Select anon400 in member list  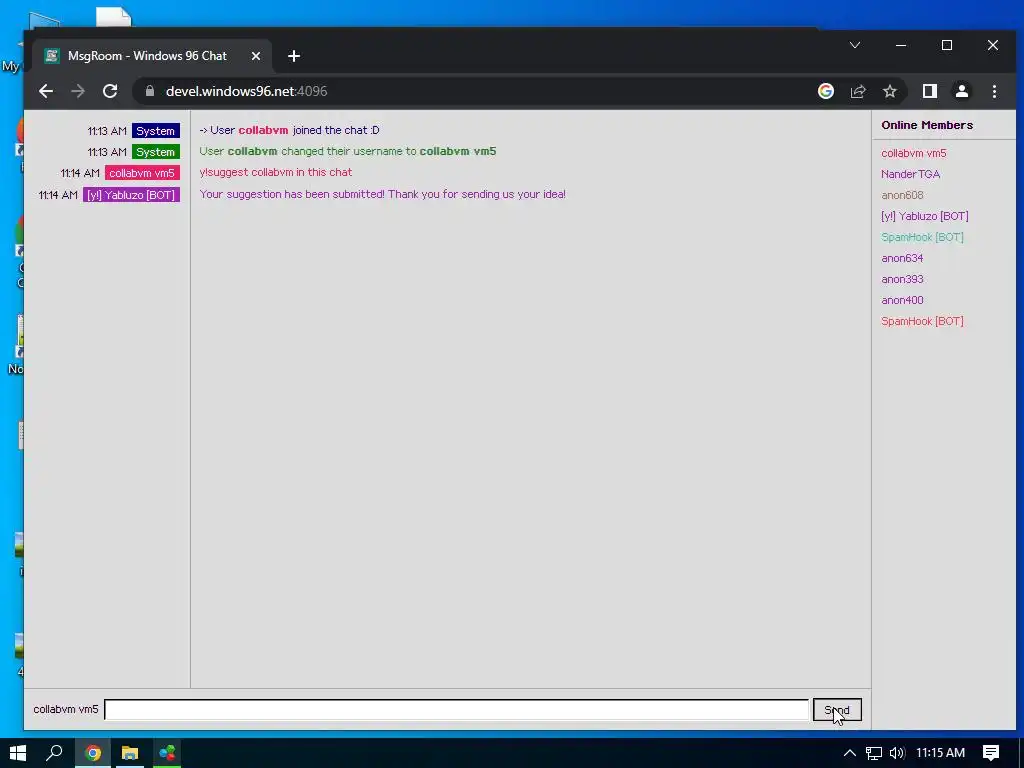point(902,300)
